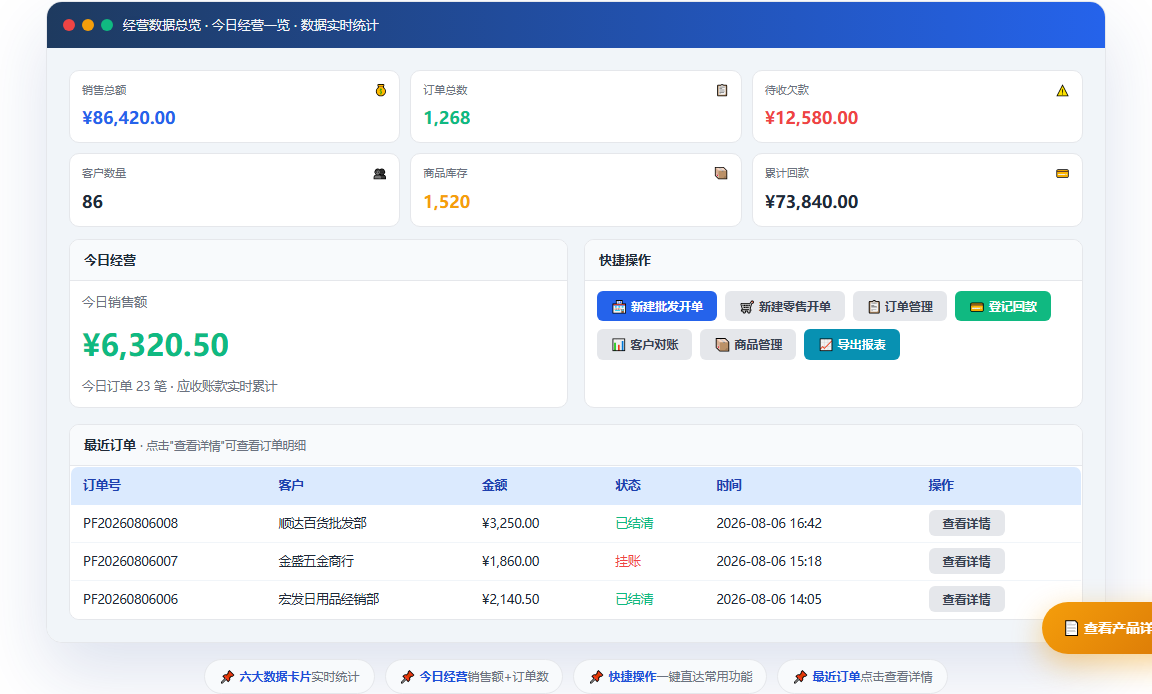Click the 最近订单 section heading

109,445
